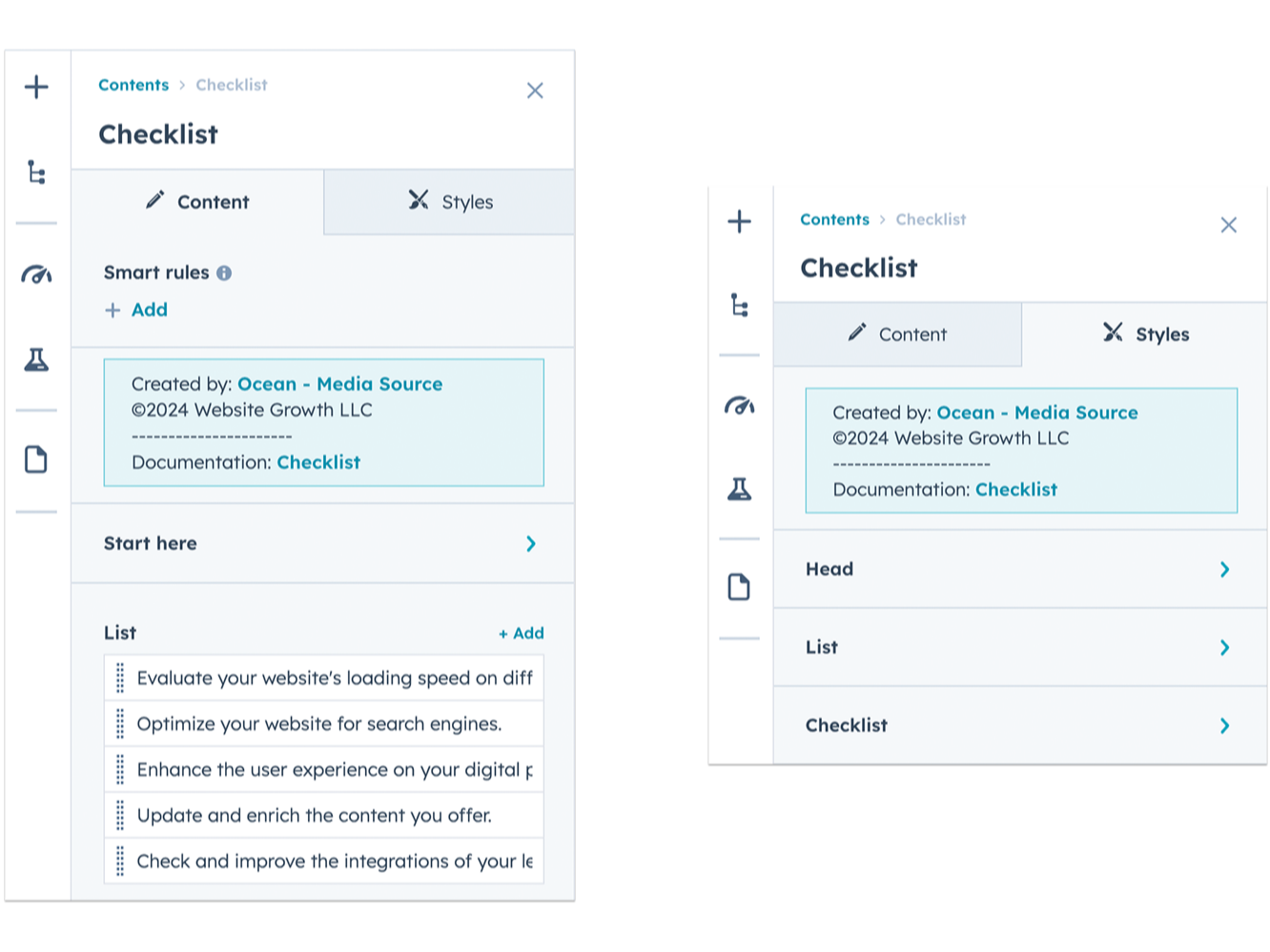Click the styles brush icon on the Styles tab

tap(418, 201)
